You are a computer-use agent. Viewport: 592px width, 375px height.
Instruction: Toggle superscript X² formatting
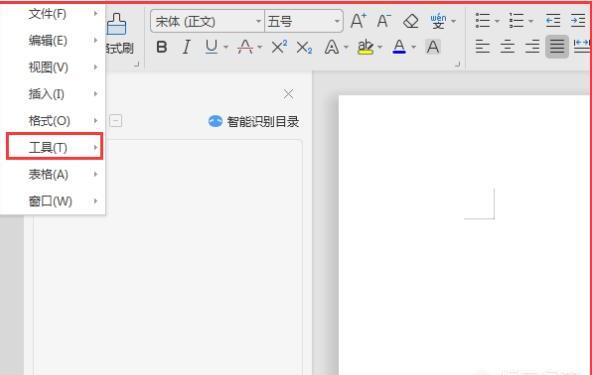click(x=279, y=47)
